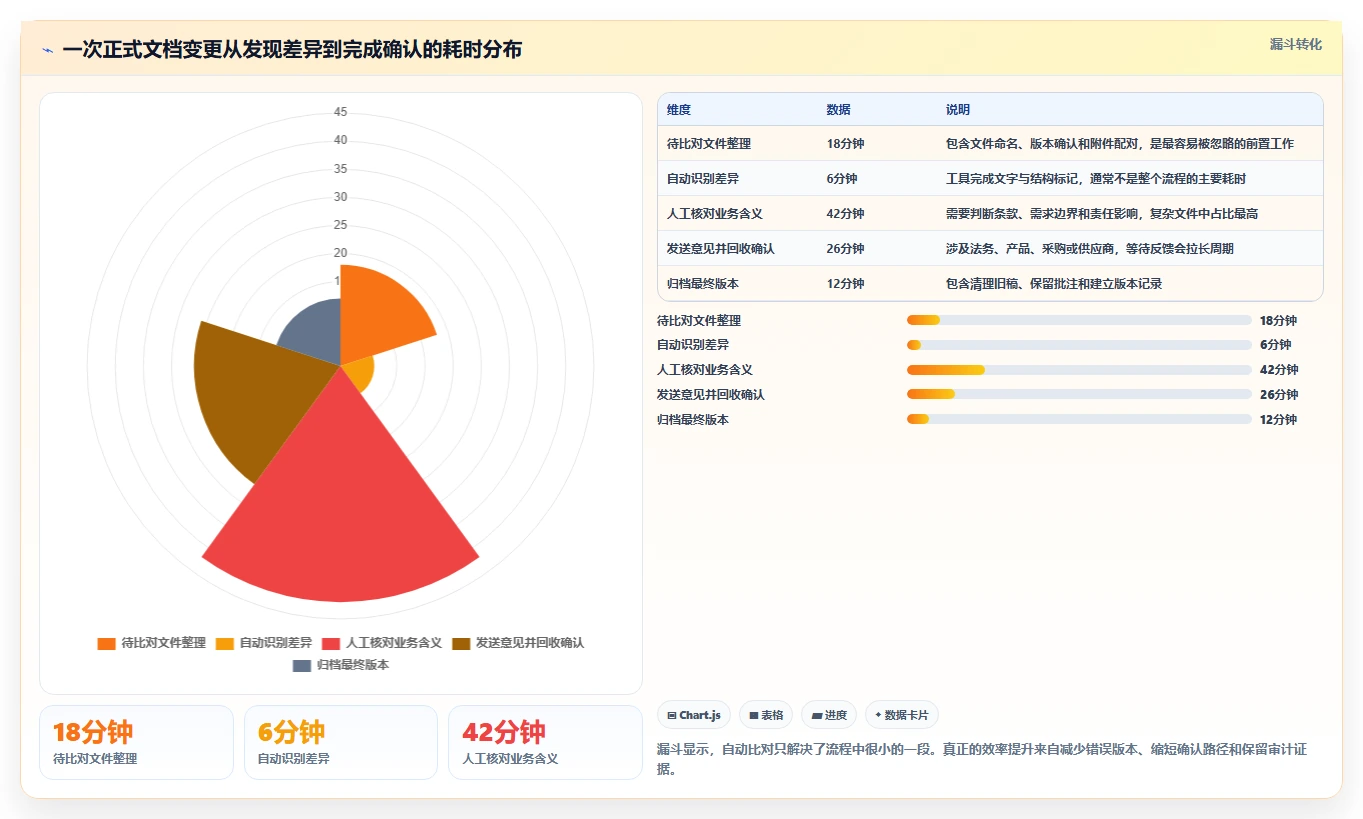This screenshot has height=819, width=1363.
Task: Click the summary paragraph starting 漏斗显示
Action: click(x=982, y=759)
